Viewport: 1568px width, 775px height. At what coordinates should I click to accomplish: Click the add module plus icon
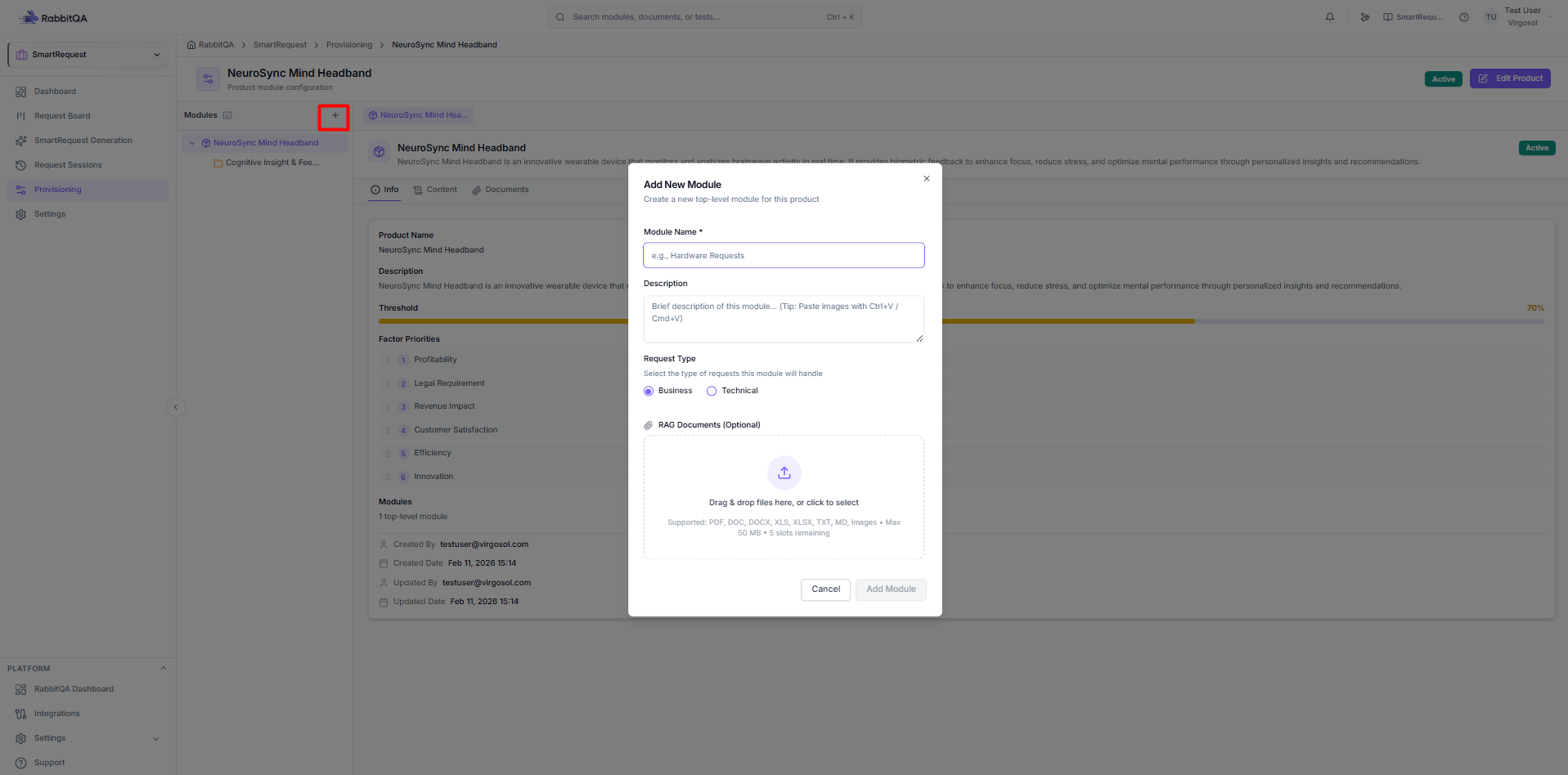335,116
